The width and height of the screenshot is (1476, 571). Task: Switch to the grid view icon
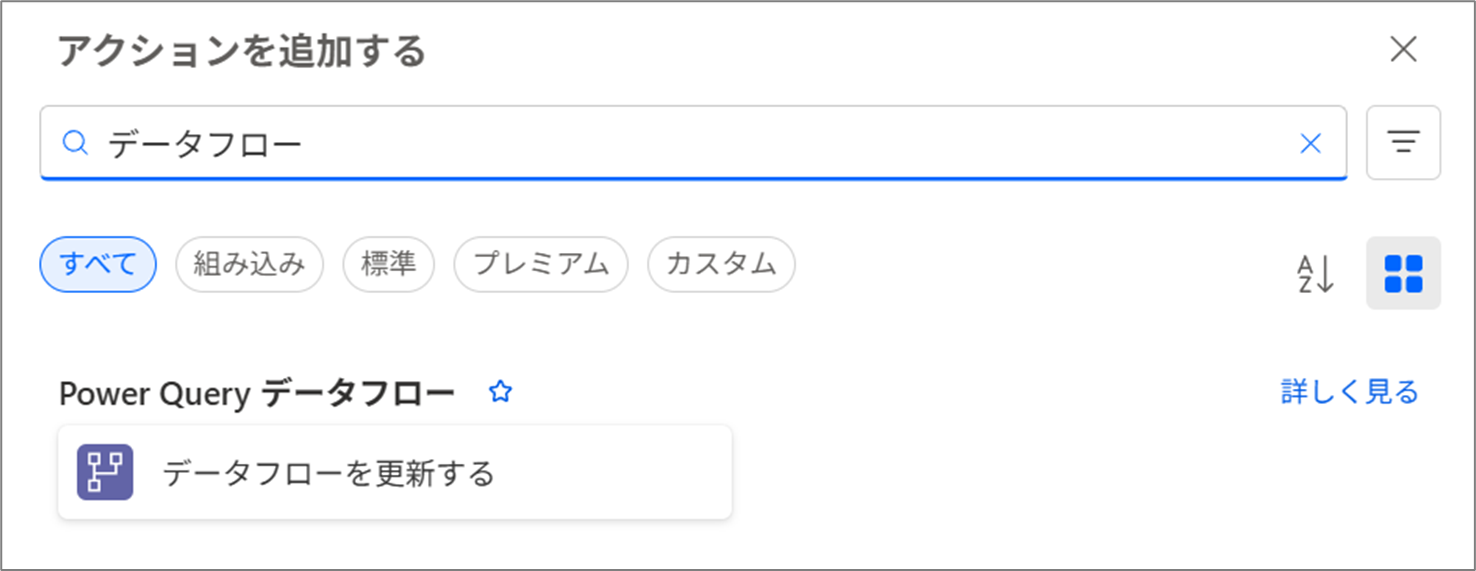coord(1403,273)
